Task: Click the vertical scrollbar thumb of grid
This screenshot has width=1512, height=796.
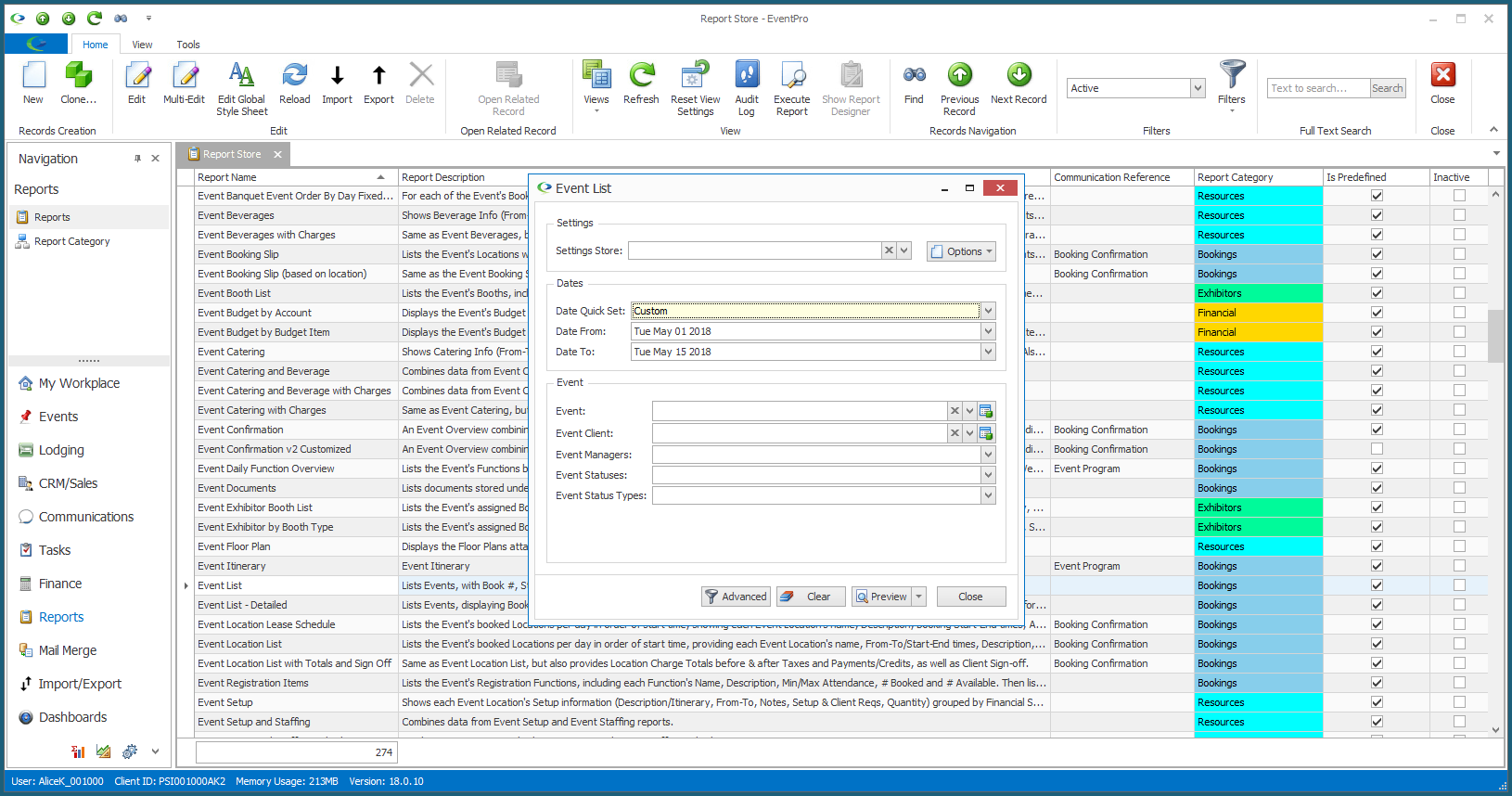Action: (x=1495, y=336)
